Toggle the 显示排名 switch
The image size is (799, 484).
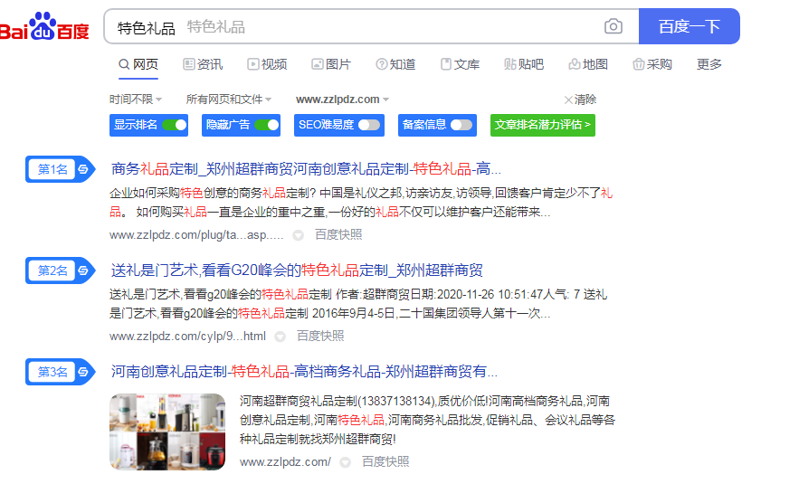(175, 125)
